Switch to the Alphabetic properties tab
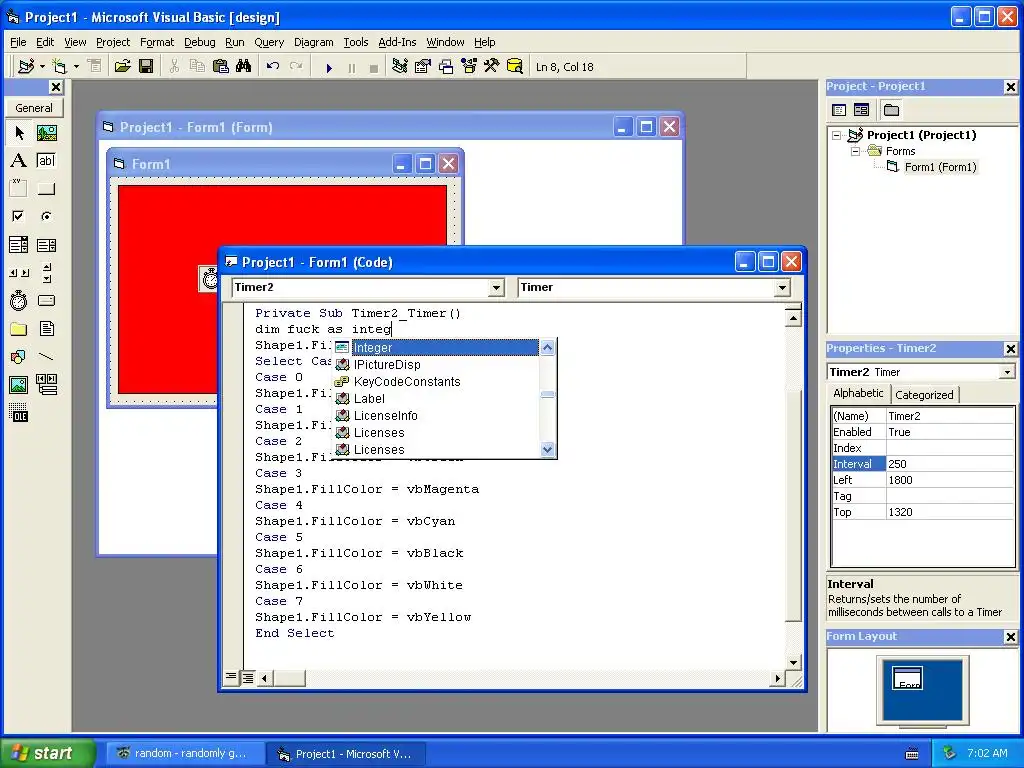Viewport: 1024px width, 768px height. tap(857, 393)
